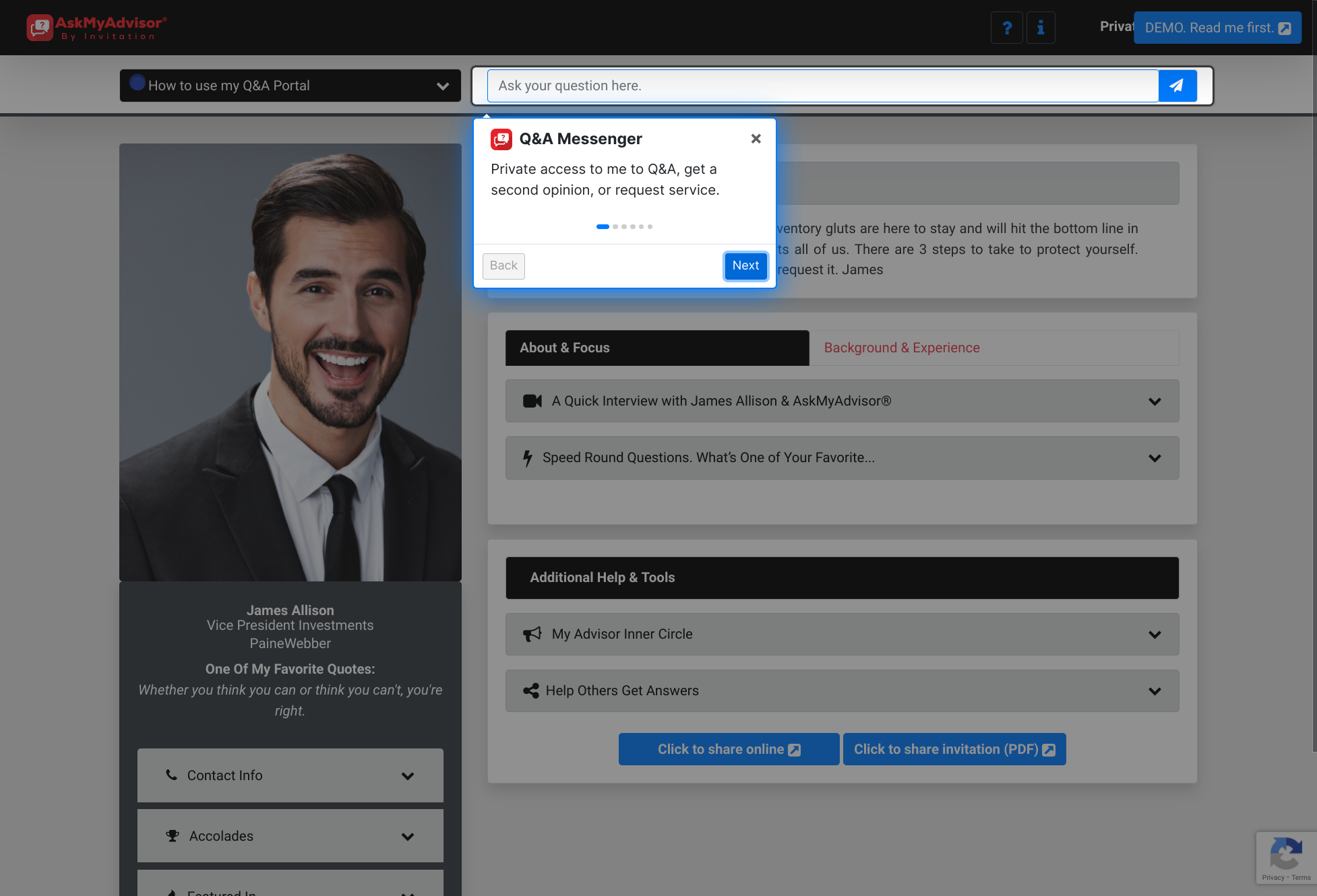Send question with paper plane icon
This screenshot has height=896, width=1317.
(1177, 86)
